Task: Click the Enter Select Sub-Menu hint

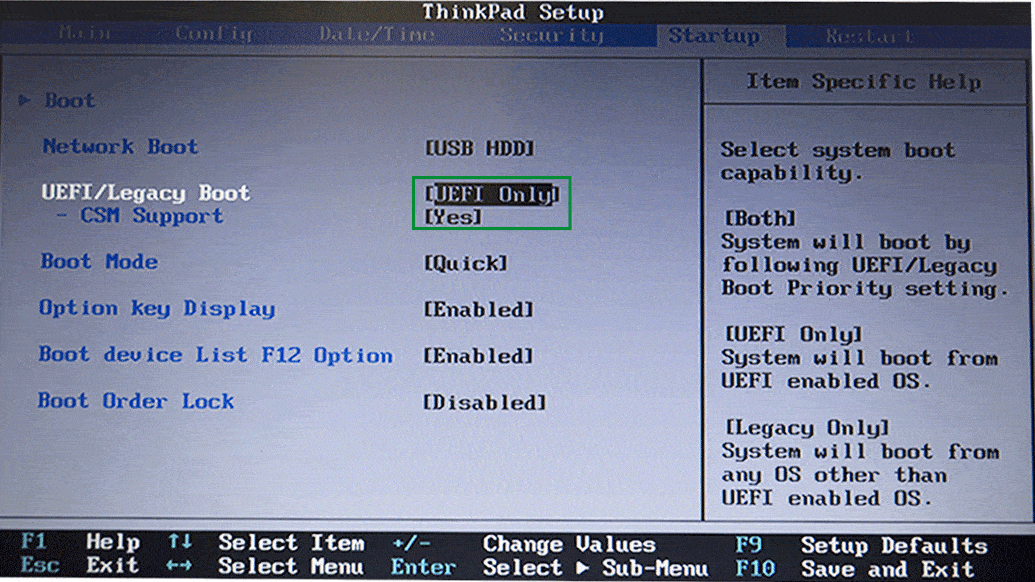Action: point(549,567)
